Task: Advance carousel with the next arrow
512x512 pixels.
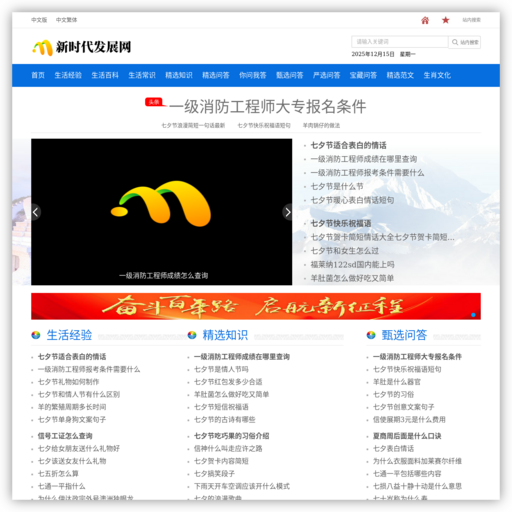Action: point(287,212)
